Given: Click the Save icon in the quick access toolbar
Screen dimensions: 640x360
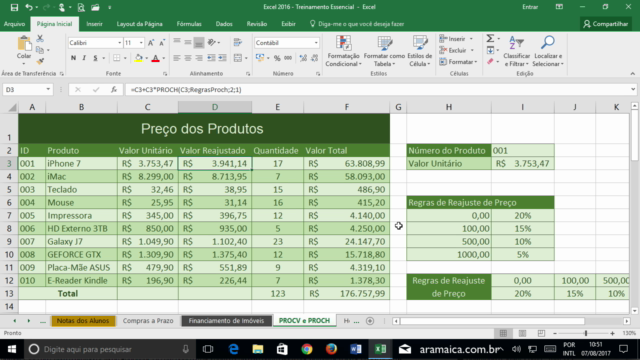Looking at the screenshot, I should (14, 7).
